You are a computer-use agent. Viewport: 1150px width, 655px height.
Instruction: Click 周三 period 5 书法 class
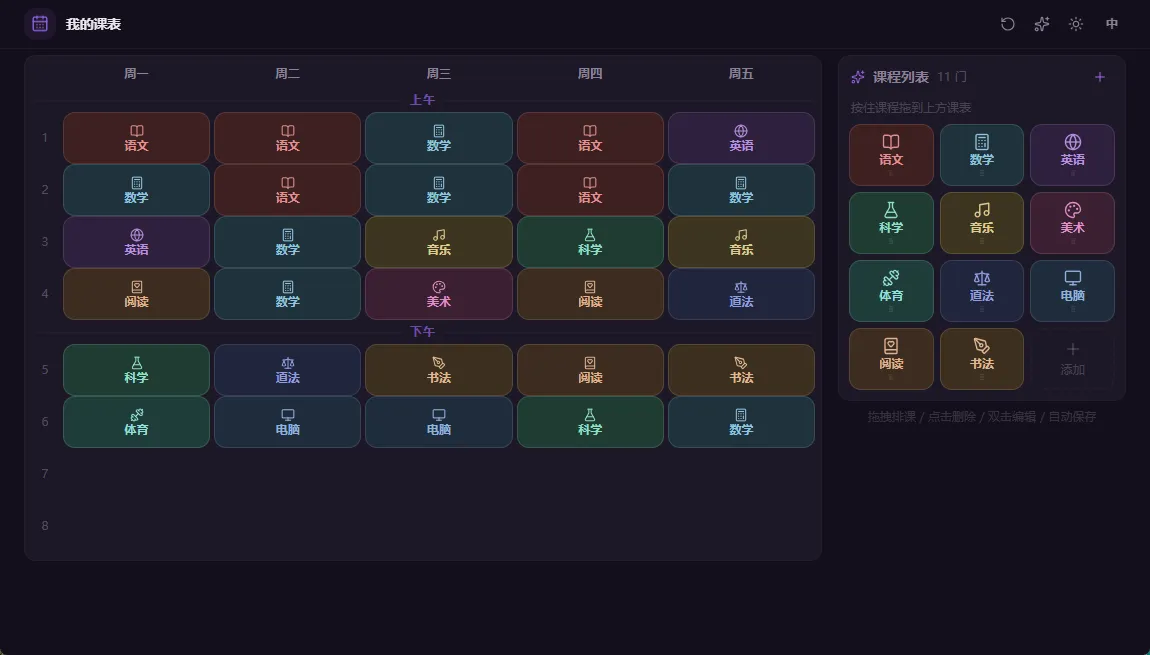pyautogui.click(x=439, y=370)
